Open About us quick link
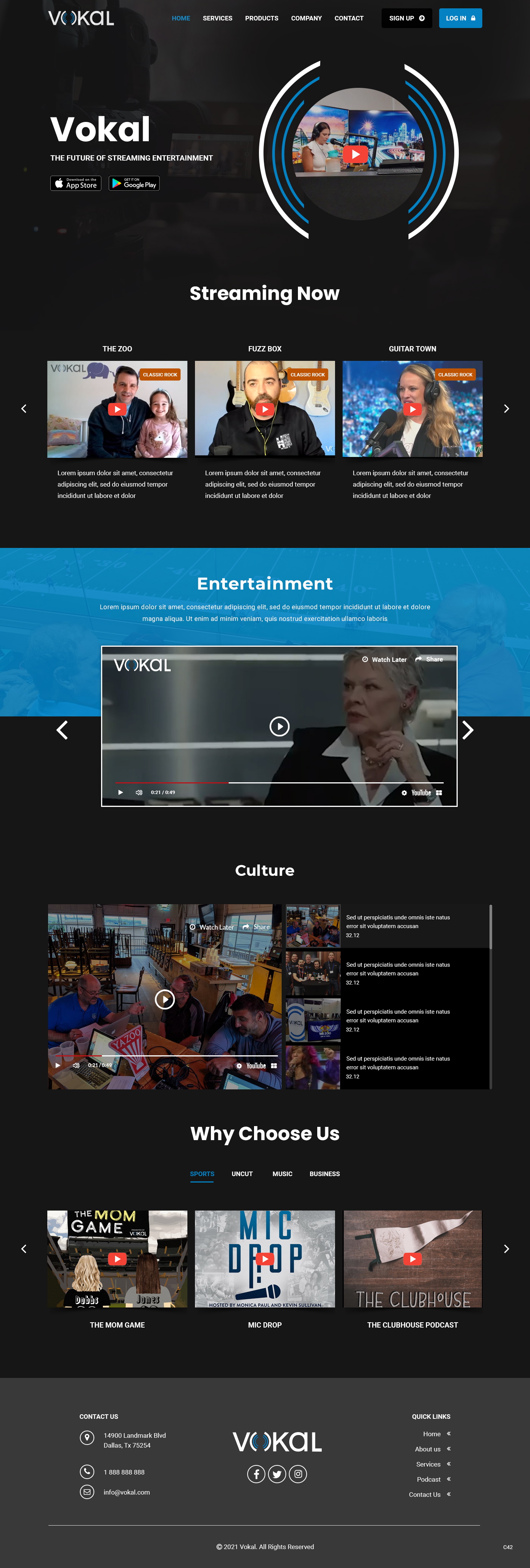 428,1449
